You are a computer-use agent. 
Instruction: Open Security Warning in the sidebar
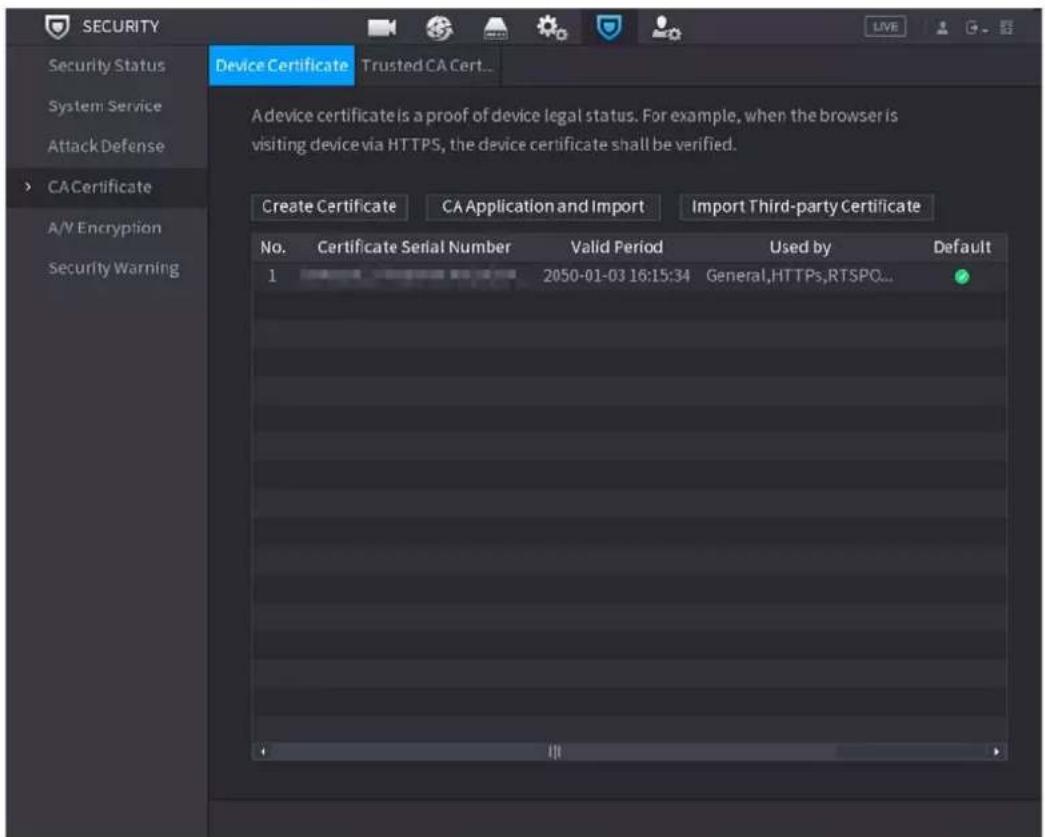click(x=113, y=269)
